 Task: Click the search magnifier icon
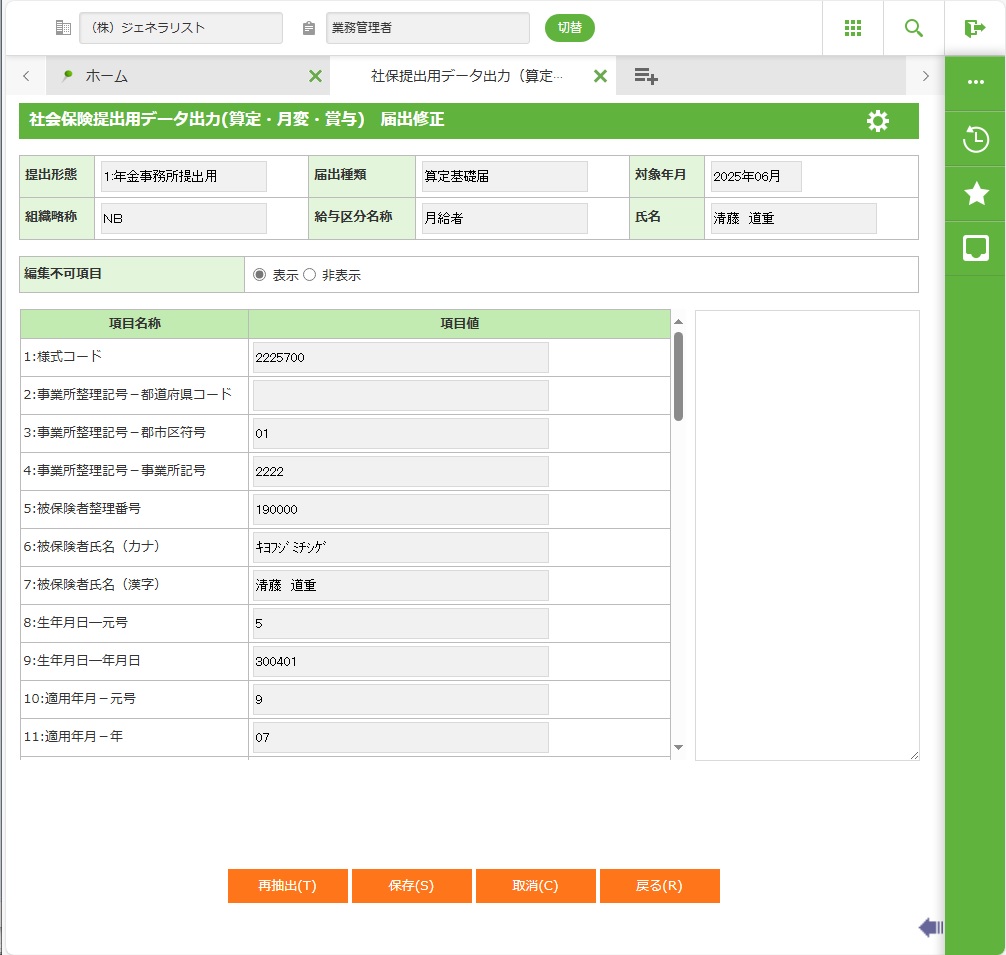click(x=913, y=28)
